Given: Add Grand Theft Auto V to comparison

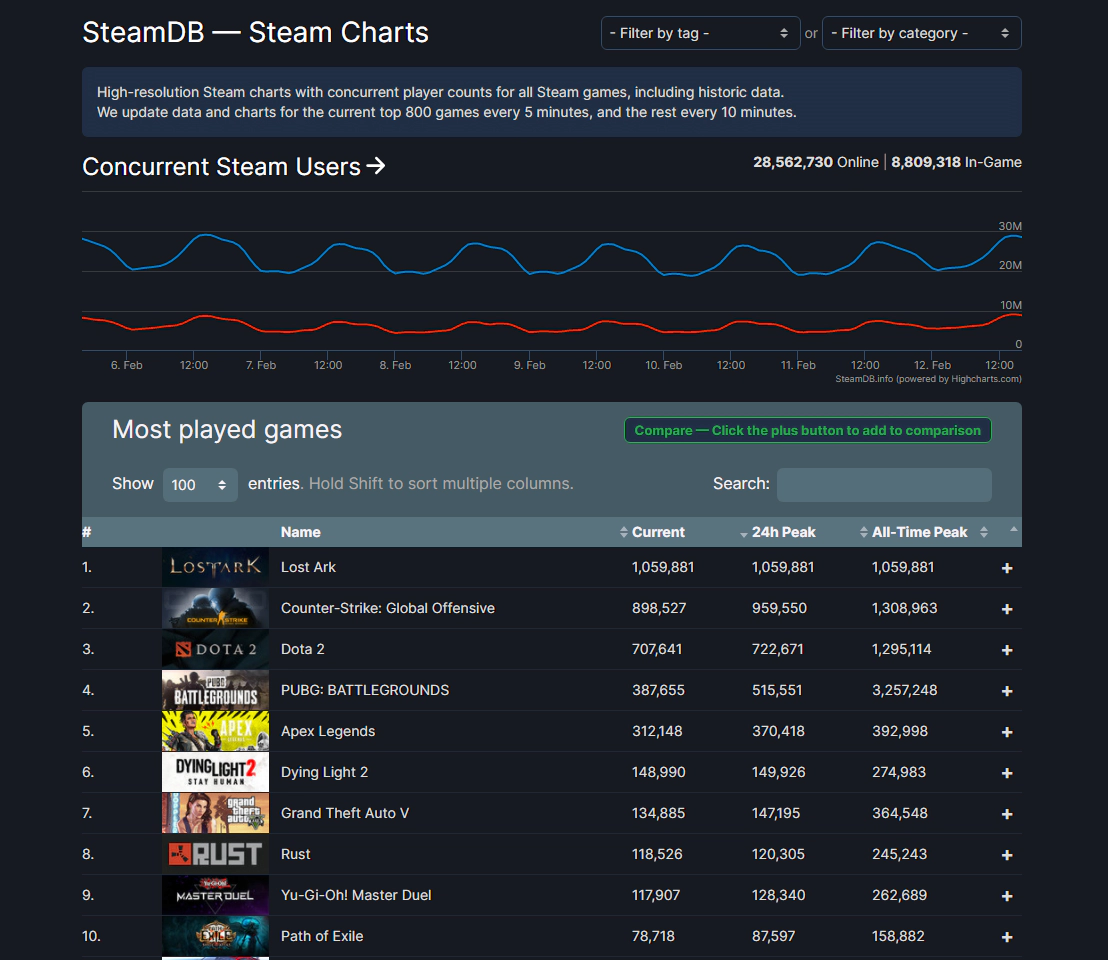Looking at the screenshot, I should tap(1007, 814).
